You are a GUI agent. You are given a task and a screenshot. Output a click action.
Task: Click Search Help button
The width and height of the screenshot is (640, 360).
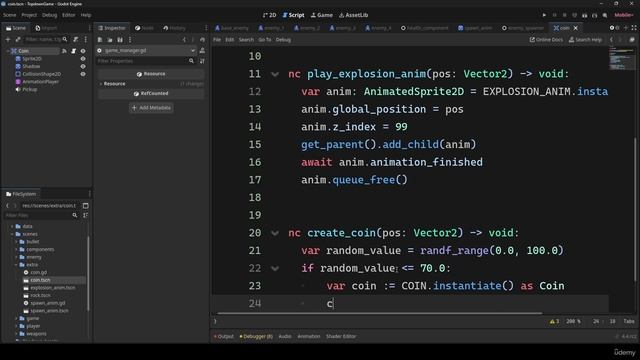pyautogui.click(x=585, y=40)
